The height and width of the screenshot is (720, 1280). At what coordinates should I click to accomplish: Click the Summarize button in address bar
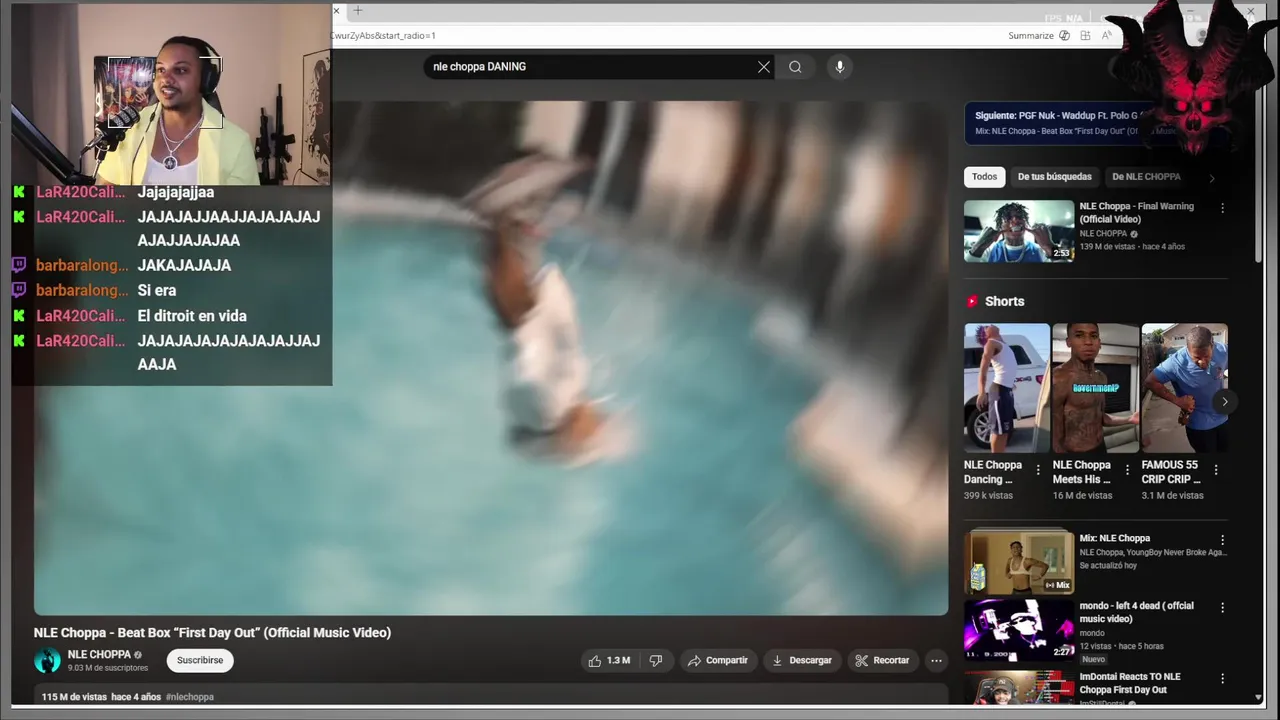1039,36
